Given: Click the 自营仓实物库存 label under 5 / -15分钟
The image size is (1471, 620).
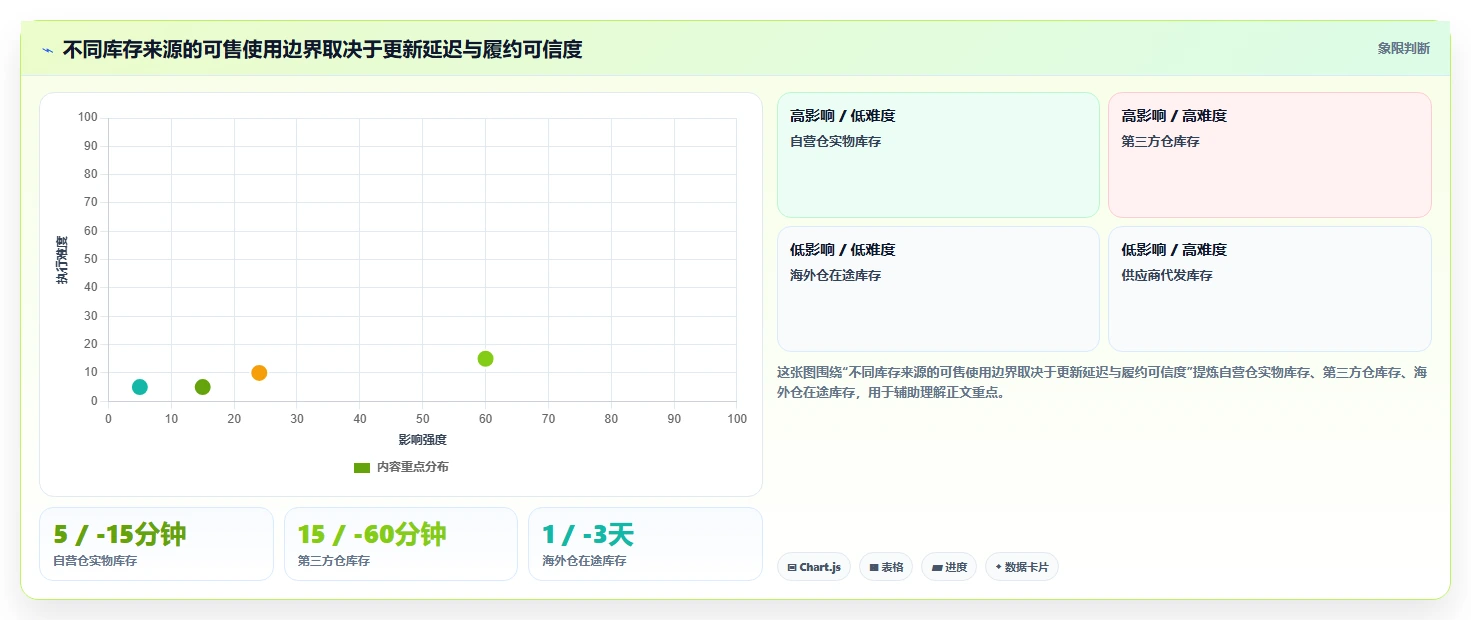Looking at the screenshot, I should pyautogui.click(x=95, y=561).
